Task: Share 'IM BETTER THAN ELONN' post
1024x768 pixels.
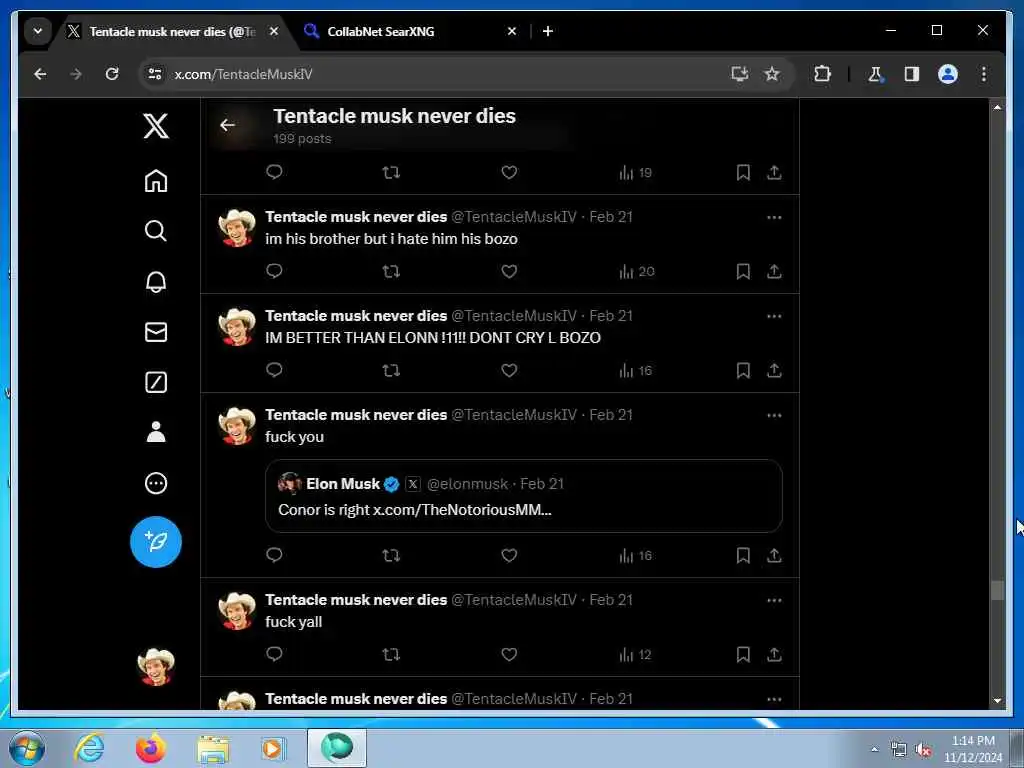Action: 774,370
